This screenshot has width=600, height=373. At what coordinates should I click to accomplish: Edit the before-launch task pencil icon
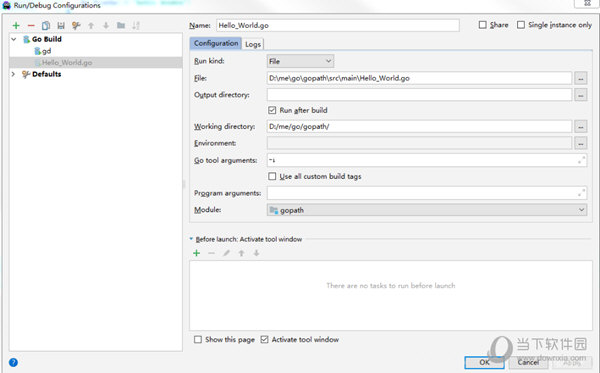coord(227,253)
